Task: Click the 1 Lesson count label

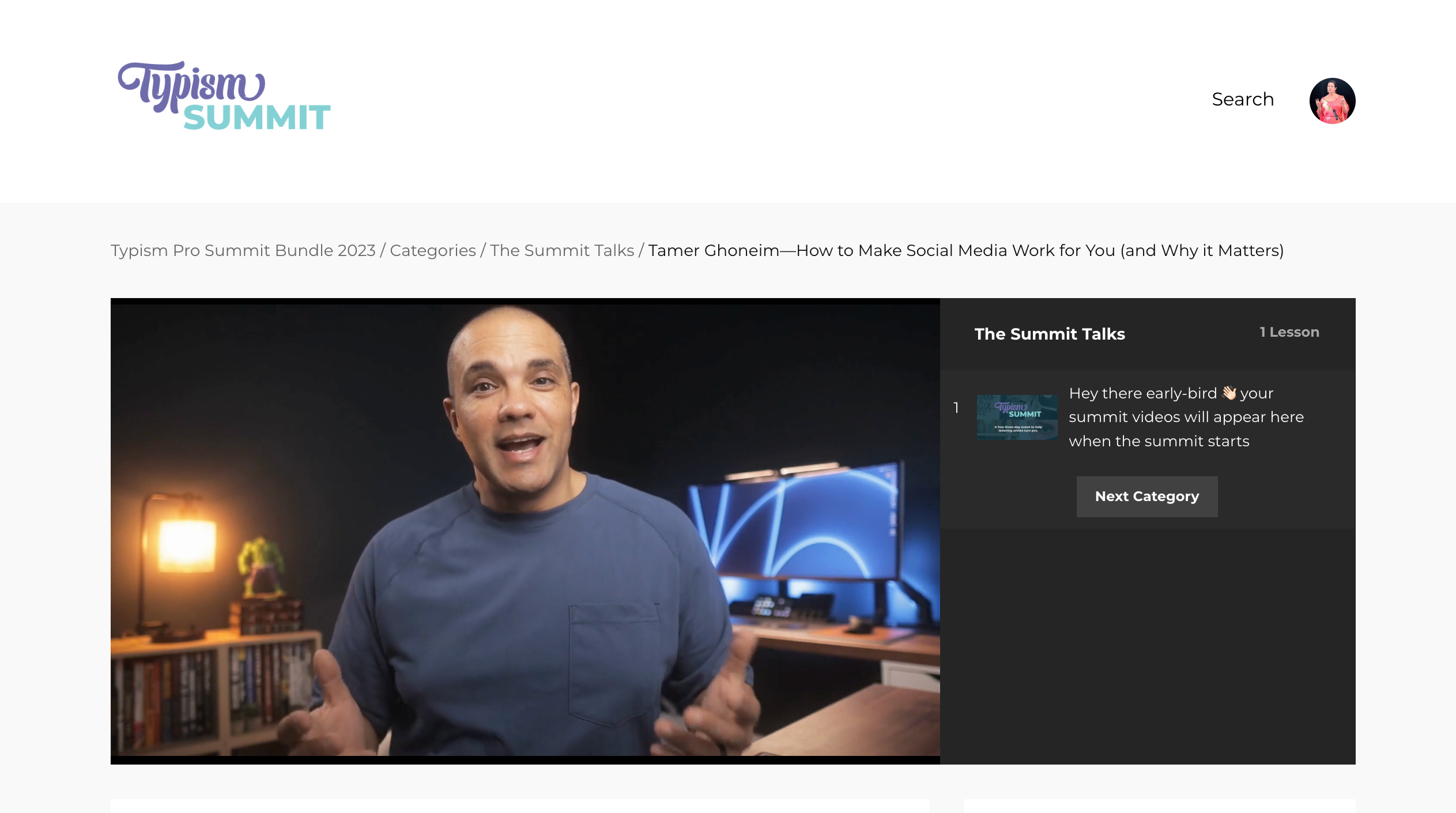Action: [x=1289, y=332]
